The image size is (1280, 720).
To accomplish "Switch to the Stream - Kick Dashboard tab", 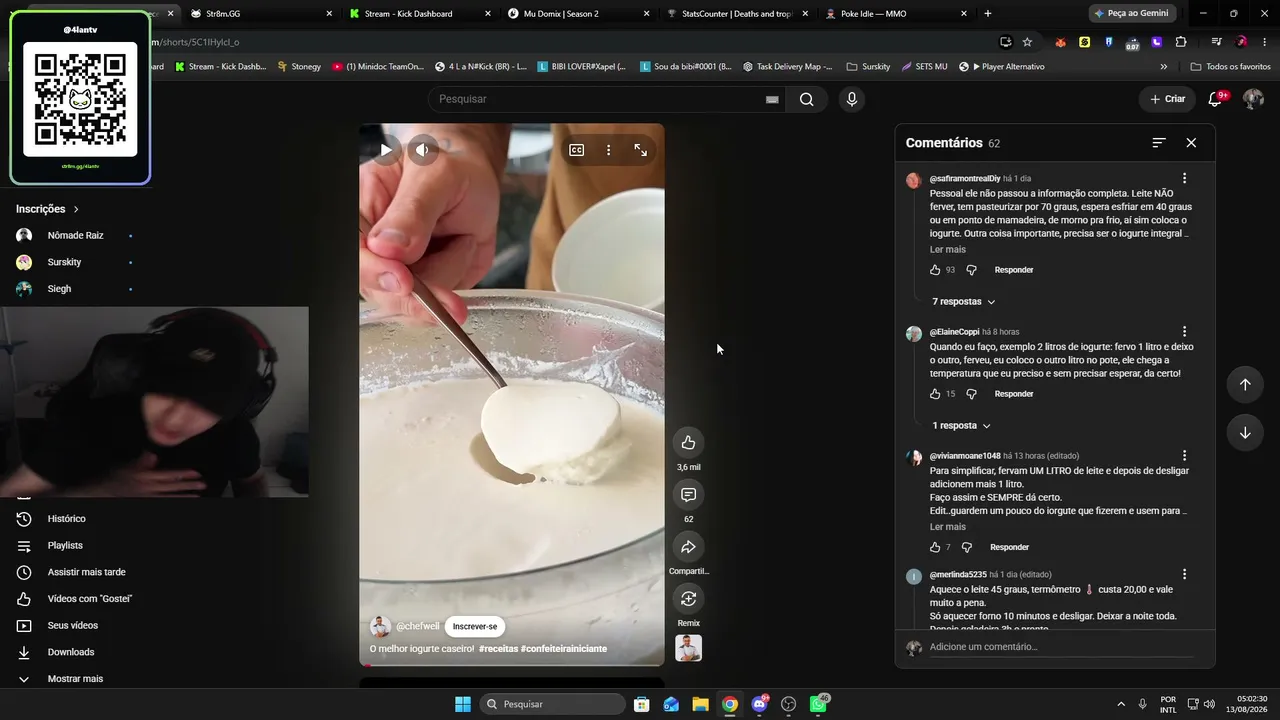I will (x=420, y=13).
